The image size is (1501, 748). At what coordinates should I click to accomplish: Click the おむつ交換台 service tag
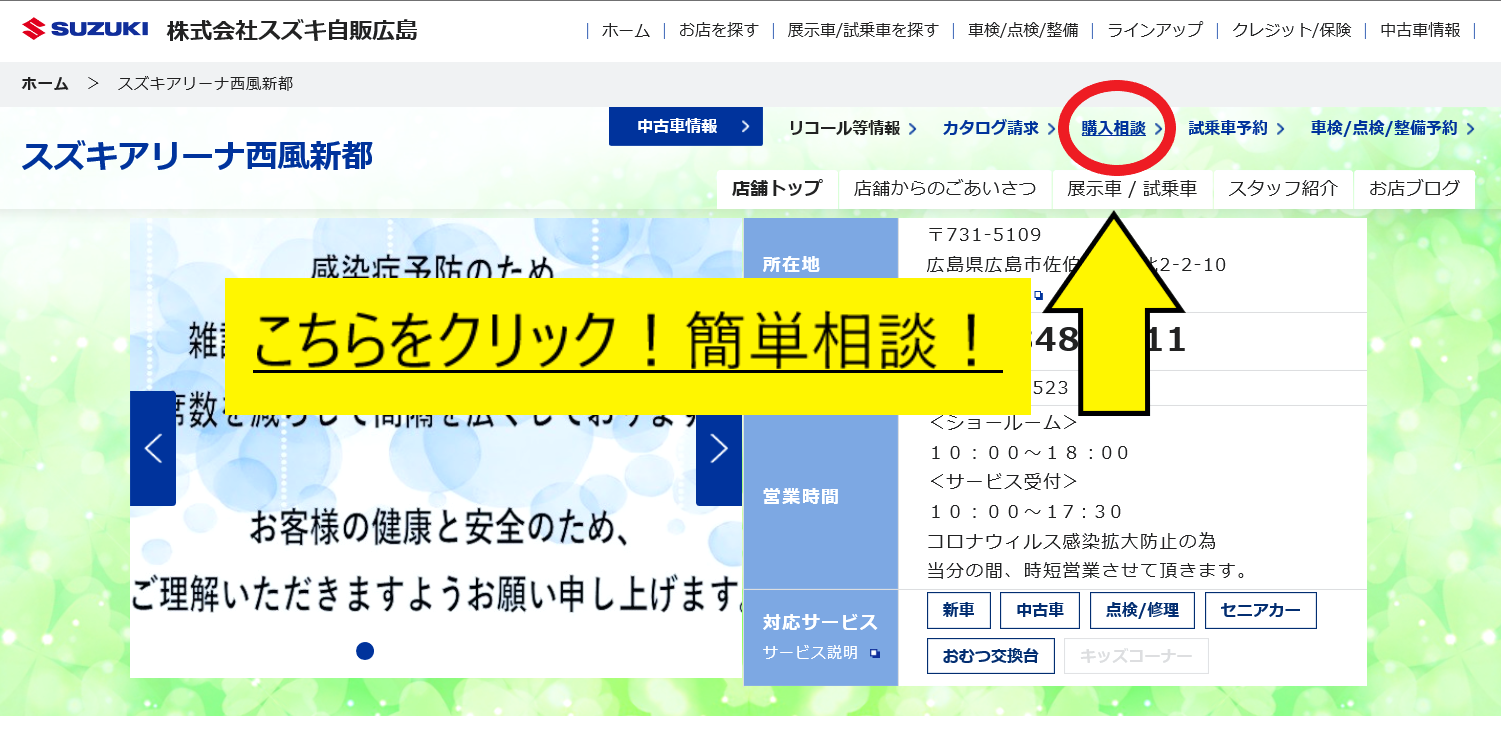tap(991, 656)
